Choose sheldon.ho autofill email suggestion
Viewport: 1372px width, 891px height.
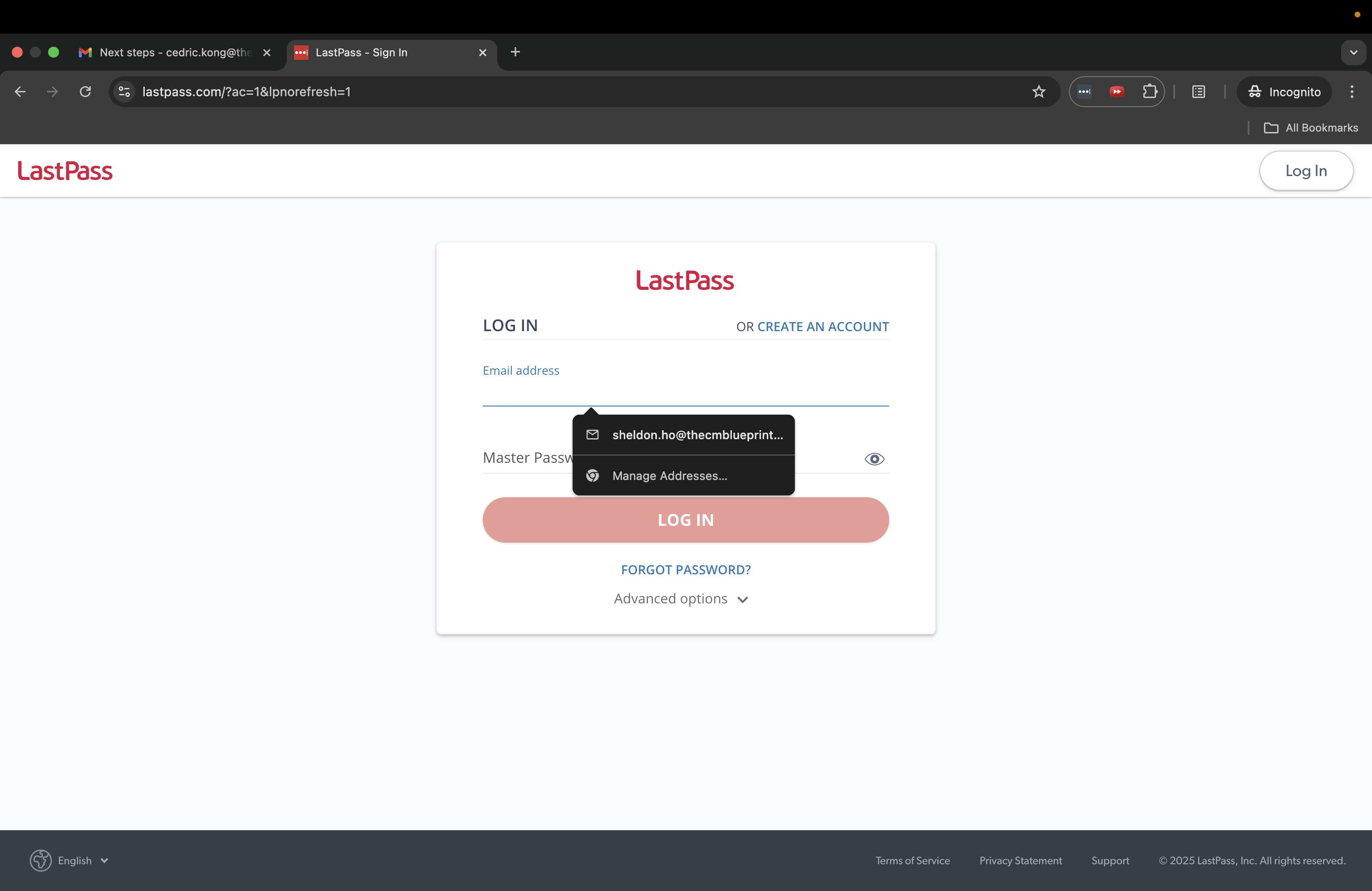pyautogui.click(x=684, y=435)
